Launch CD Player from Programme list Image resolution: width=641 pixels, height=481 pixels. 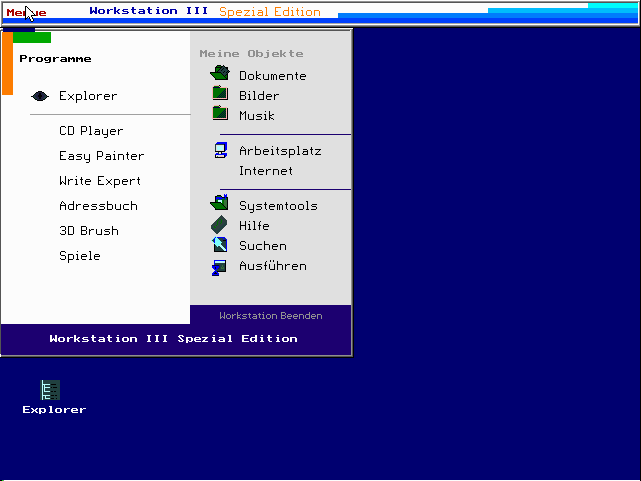pos(91,131)
